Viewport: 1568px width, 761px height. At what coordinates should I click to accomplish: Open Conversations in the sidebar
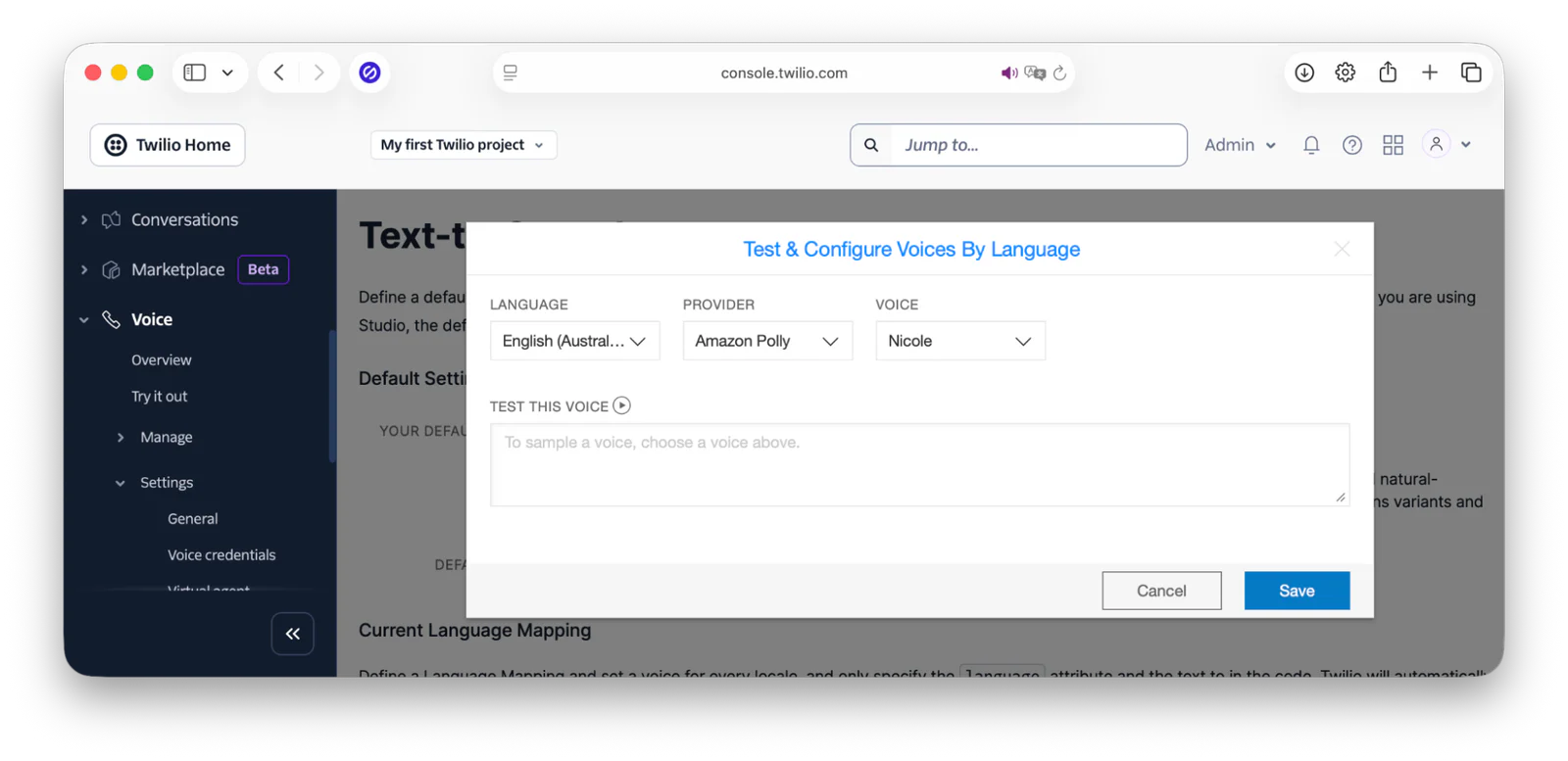(x=184, y=220)
